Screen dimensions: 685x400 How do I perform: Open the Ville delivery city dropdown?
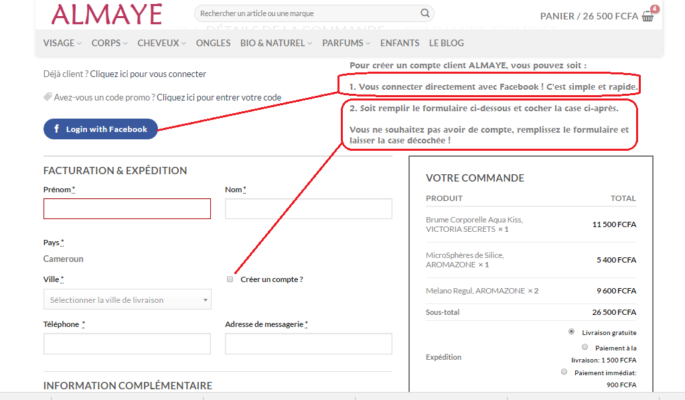127,300
